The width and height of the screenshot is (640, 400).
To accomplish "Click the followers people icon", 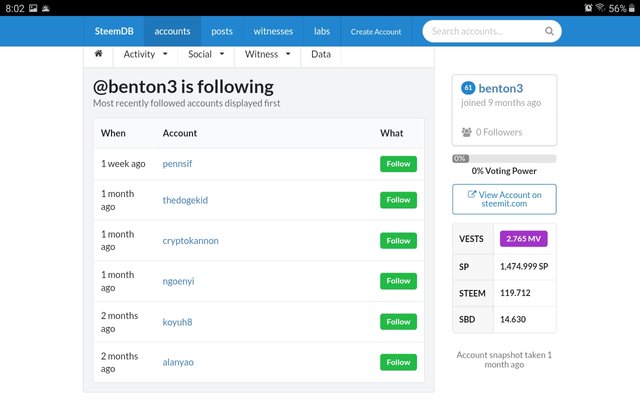I will pyautogui.click(x=466, y=131).
